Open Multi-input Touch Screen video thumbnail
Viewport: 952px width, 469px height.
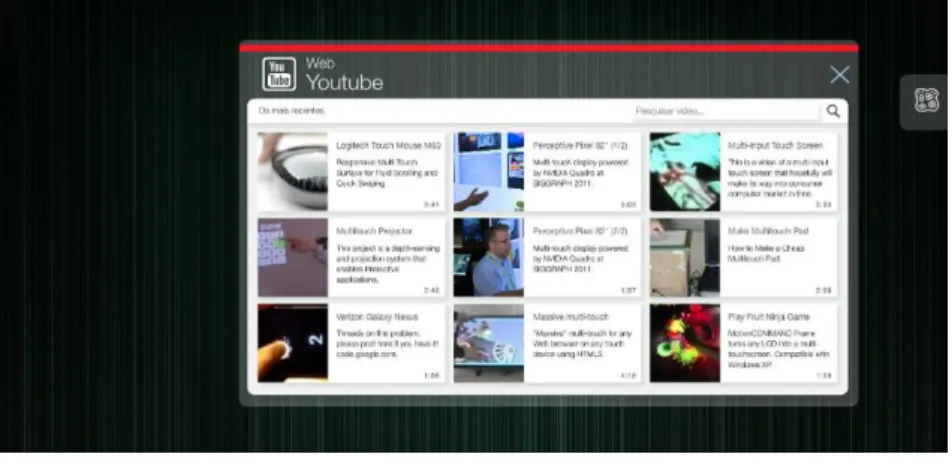685,172
